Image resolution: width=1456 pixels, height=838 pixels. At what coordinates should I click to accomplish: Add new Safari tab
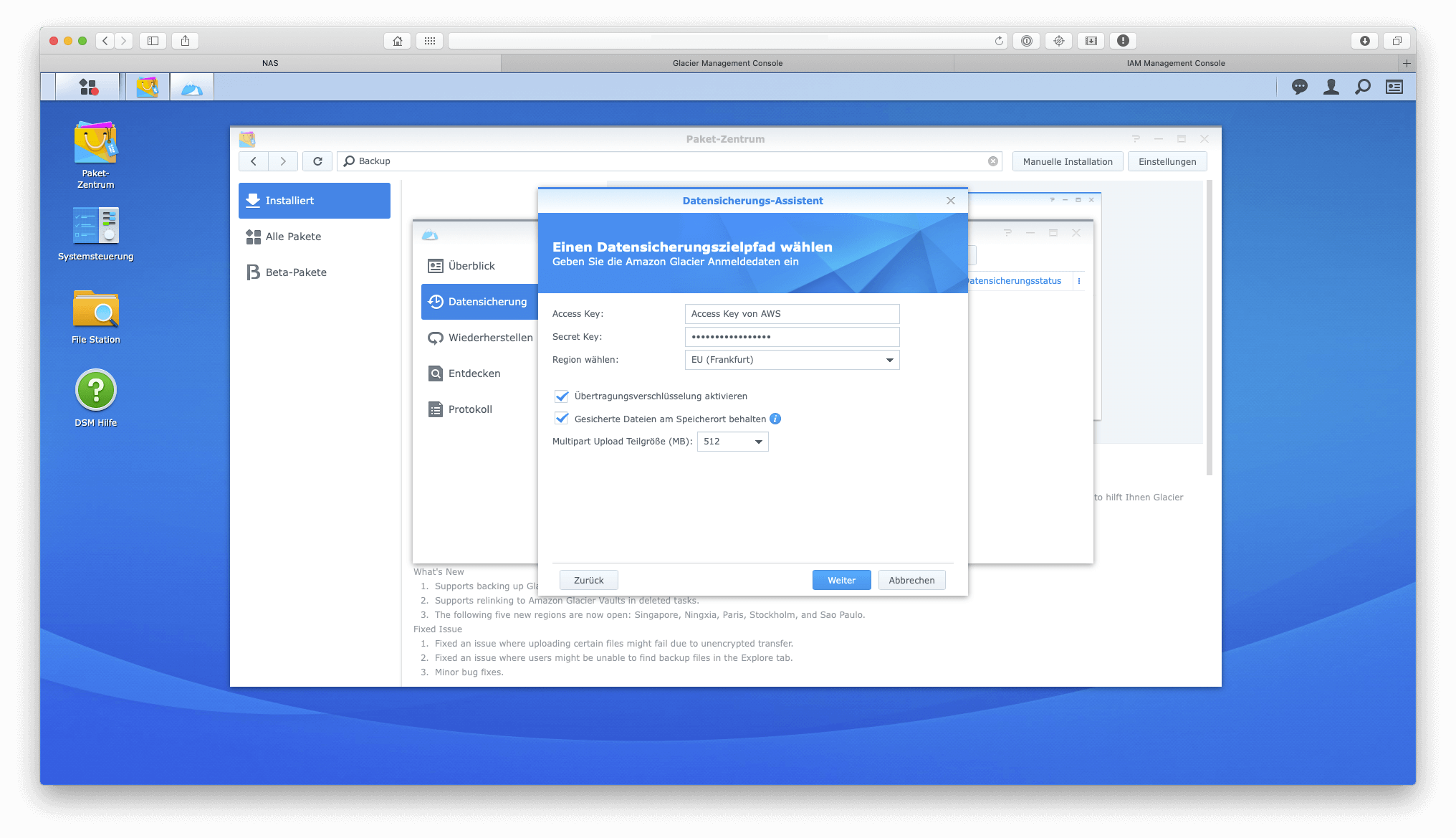click(x=1407, y=63)
